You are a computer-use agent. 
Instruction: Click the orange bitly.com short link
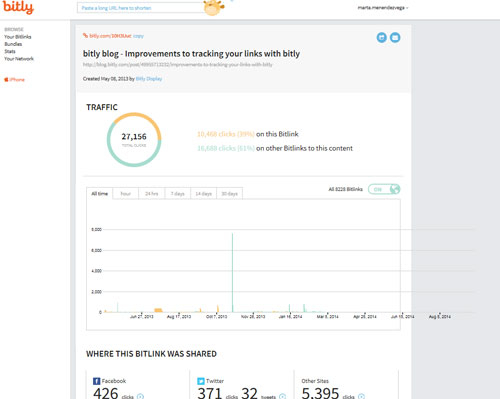point(110,36)
